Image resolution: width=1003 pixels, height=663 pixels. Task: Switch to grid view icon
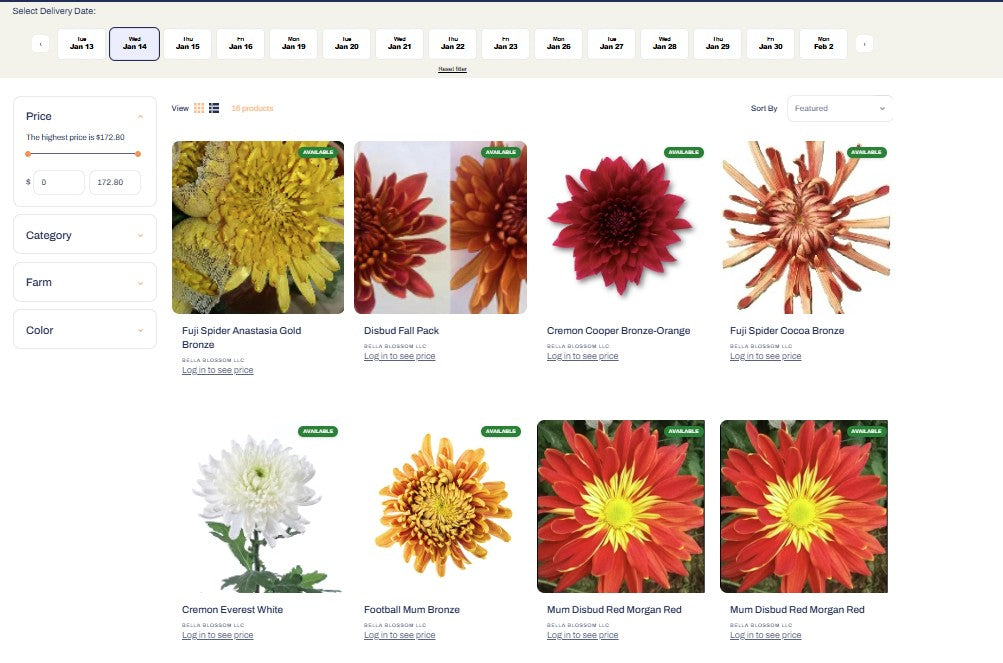coord(199,108)
